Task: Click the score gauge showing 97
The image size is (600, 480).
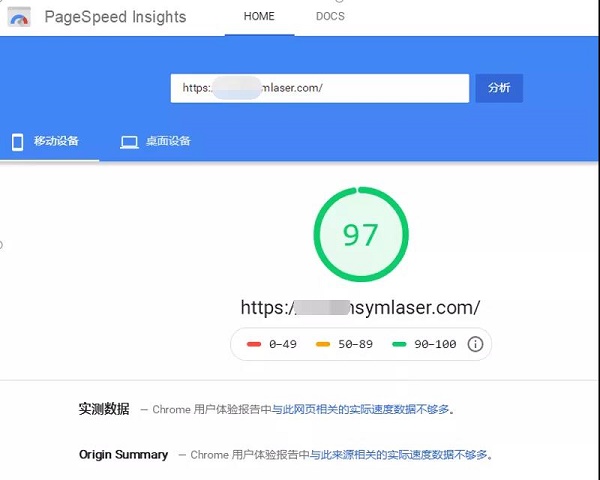Action: (x=361, y=234)
